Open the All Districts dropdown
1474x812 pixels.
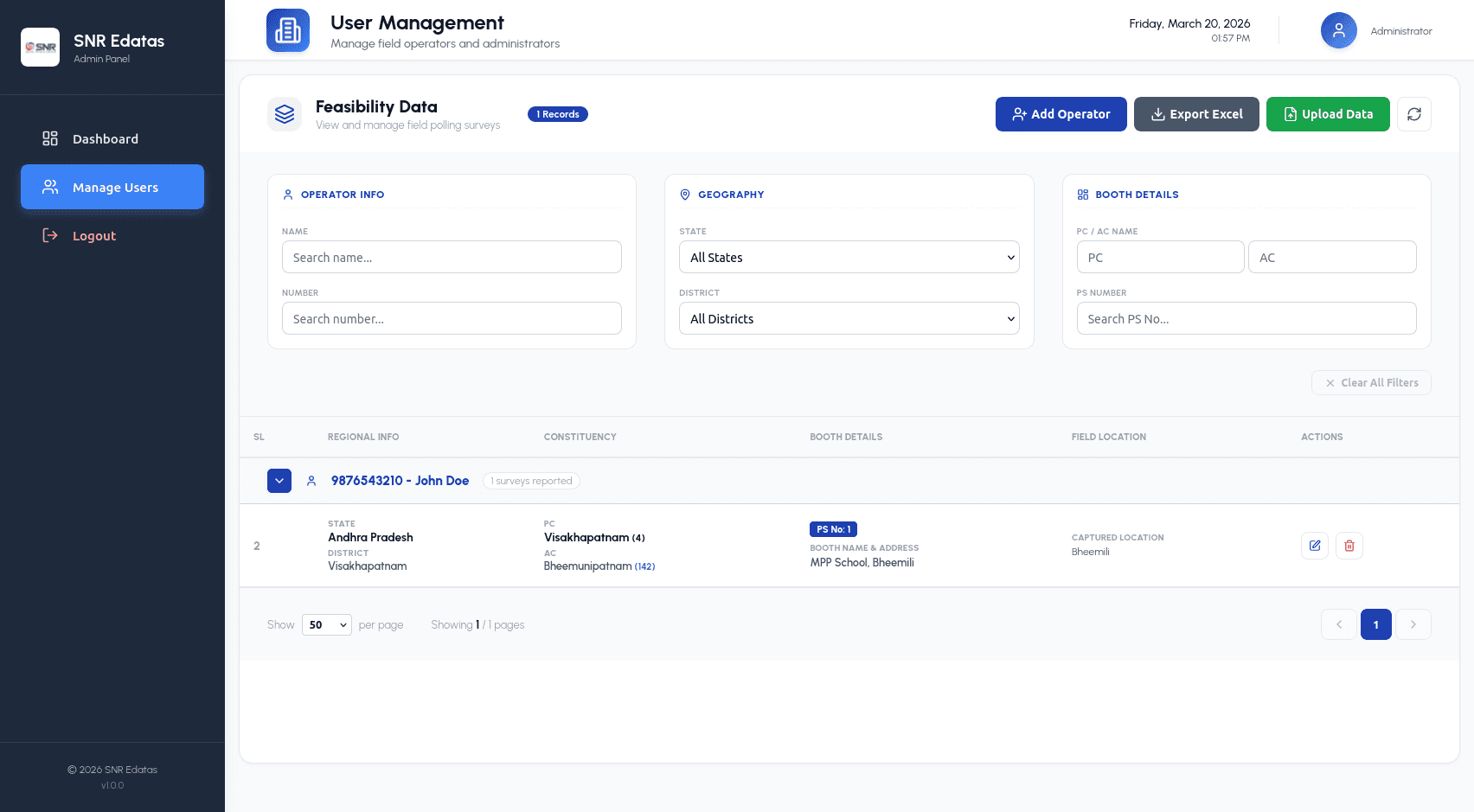849,318
